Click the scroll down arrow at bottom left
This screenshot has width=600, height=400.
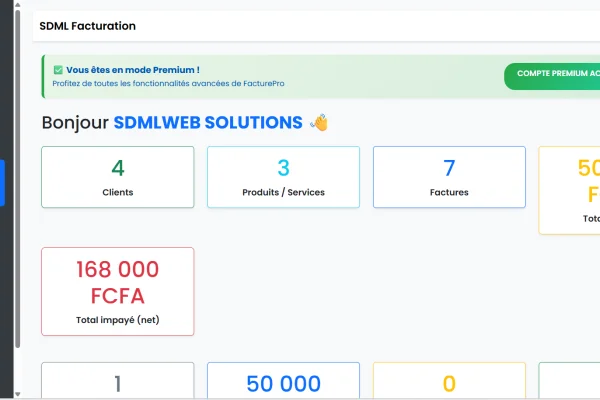click(17, 393)
